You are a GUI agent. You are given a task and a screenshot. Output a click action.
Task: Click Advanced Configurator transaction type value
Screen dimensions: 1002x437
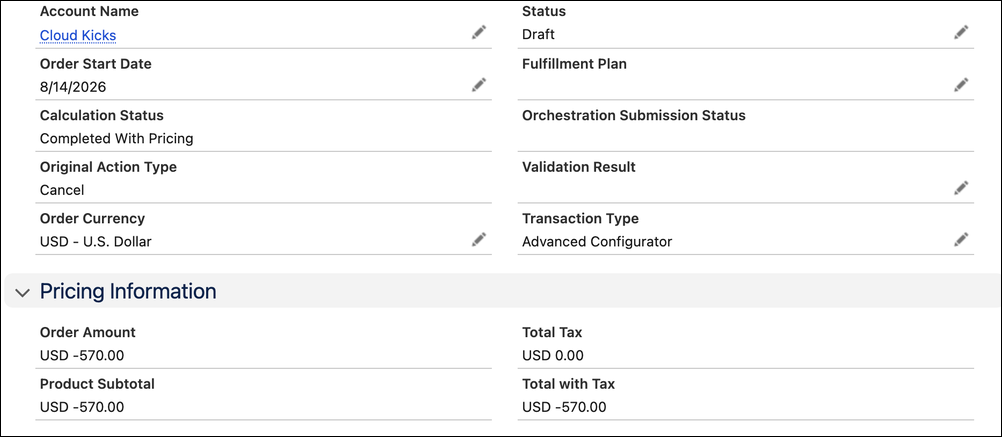[x=597, y=242]
